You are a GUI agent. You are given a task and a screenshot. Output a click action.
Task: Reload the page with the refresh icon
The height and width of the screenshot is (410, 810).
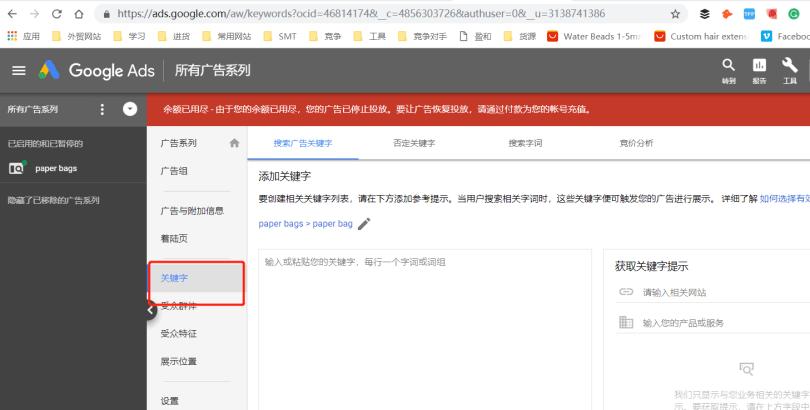click(56, 14)
